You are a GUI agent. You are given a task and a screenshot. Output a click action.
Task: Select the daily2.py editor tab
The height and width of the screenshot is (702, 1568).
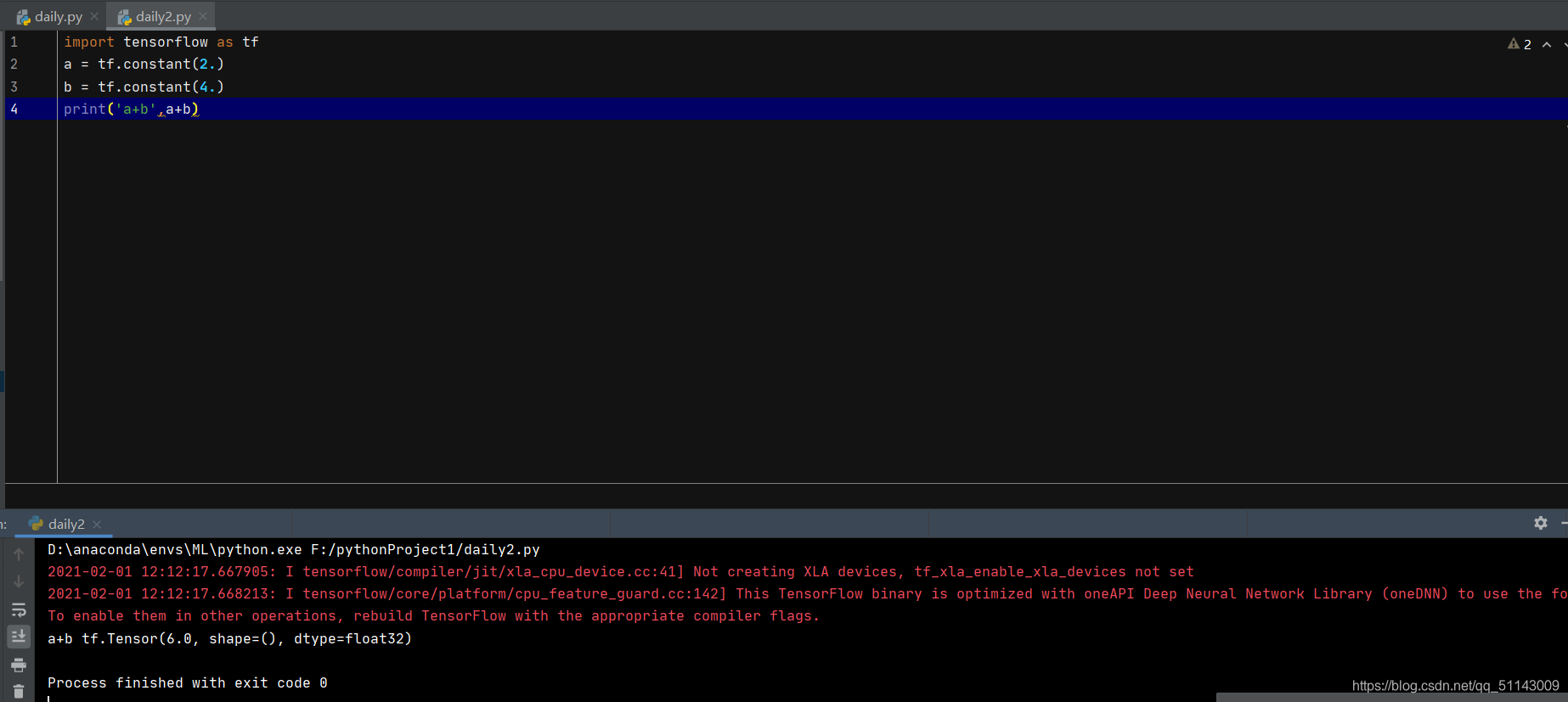pos(163,16)
